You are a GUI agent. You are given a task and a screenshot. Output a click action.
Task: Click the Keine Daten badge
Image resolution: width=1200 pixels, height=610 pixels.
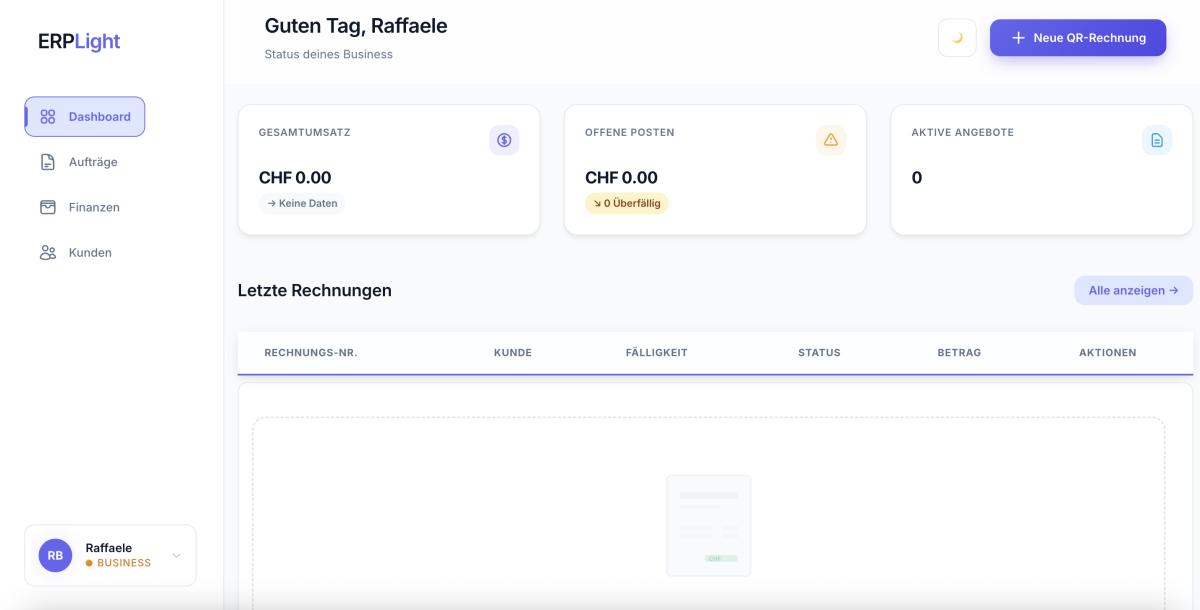tap(302, 203)
